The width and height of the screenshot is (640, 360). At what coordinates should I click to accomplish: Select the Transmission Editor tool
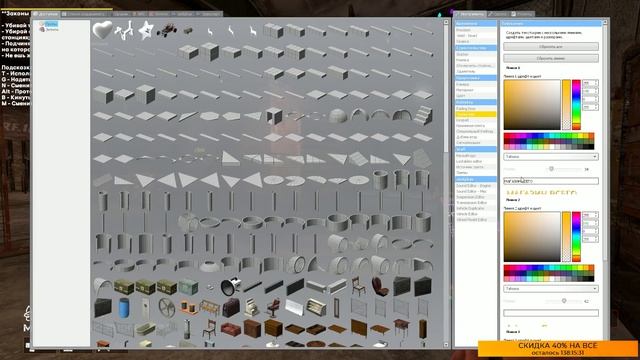[x=476, y=203]
